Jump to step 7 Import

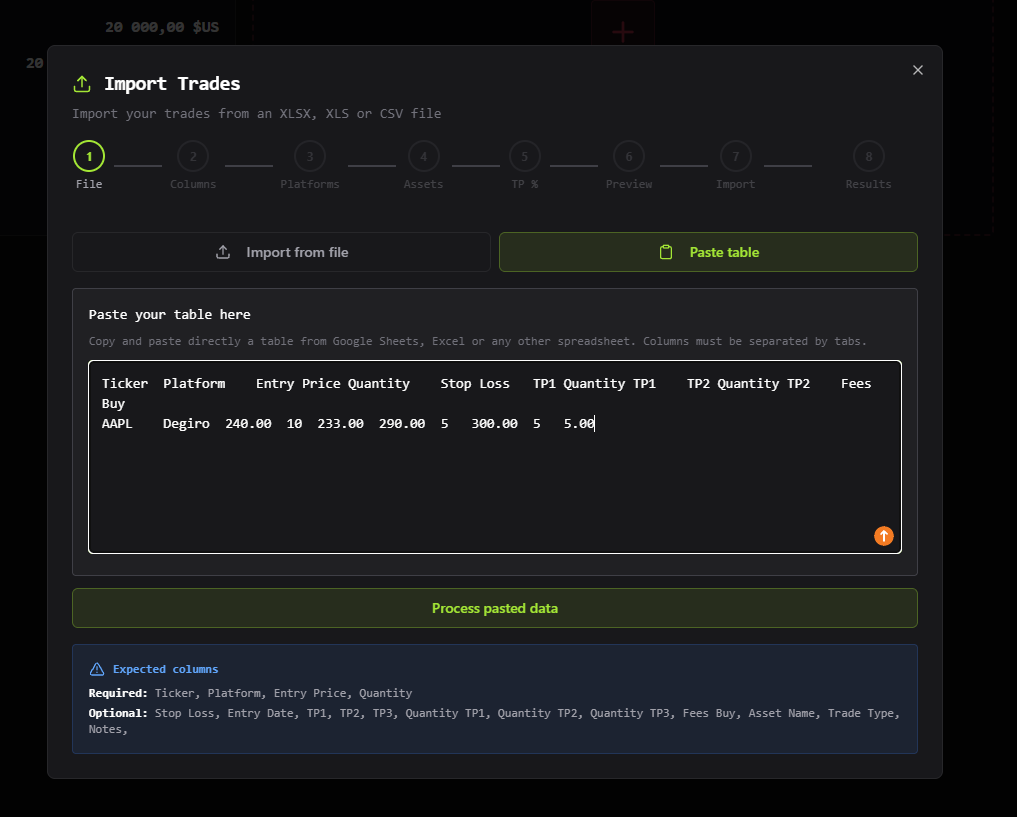735,157
